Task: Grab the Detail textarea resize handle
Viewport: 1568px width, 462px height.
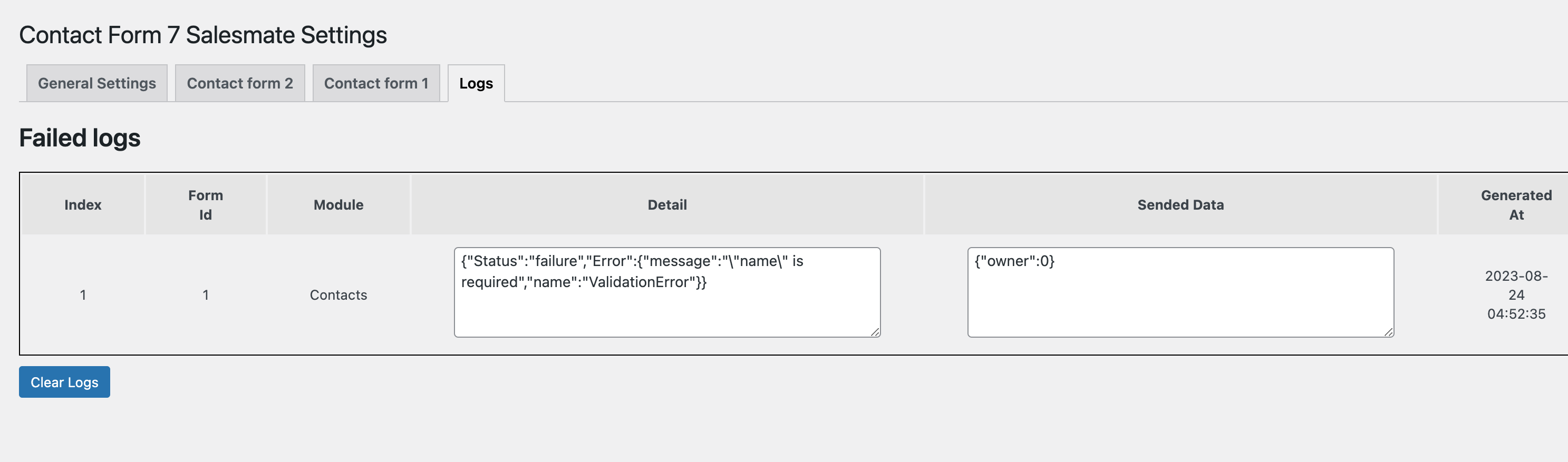Action: [x=875, y=332]
